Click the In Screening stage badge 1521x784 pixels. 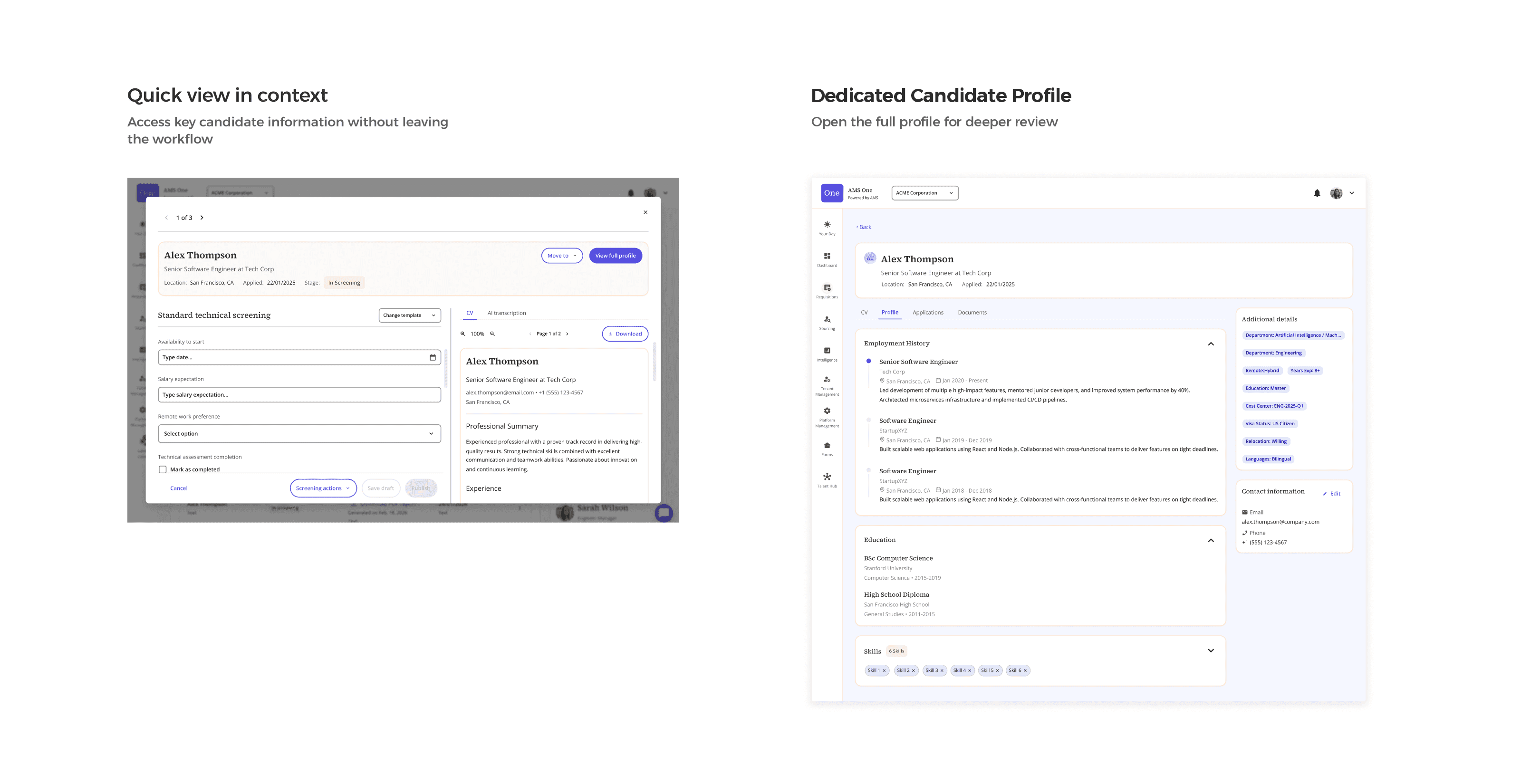click(x=344, y=283)
